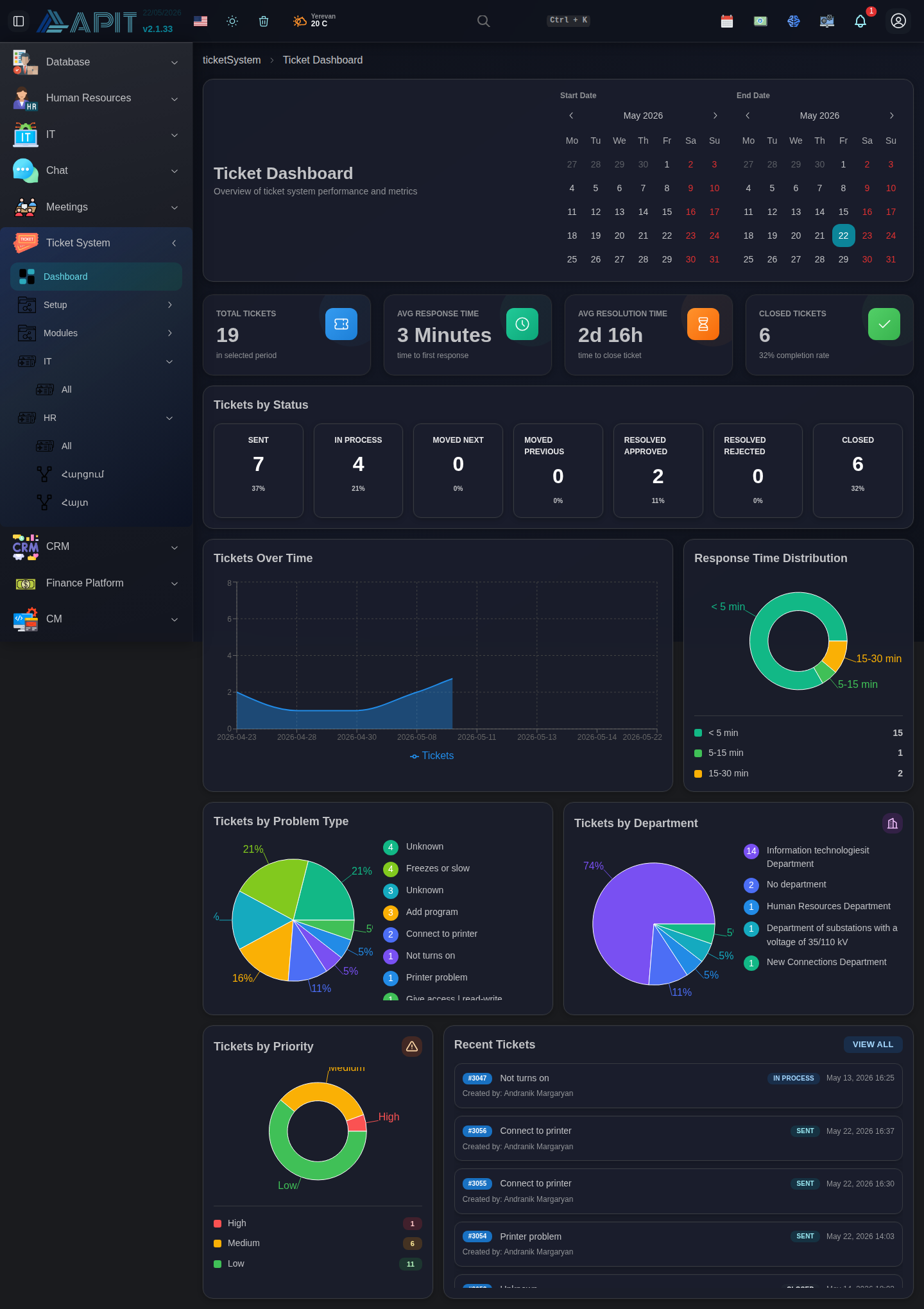The image size is (924, 1309).
Task: Click the Avg Response Time clock icon
Action: [x=522, y=324]
